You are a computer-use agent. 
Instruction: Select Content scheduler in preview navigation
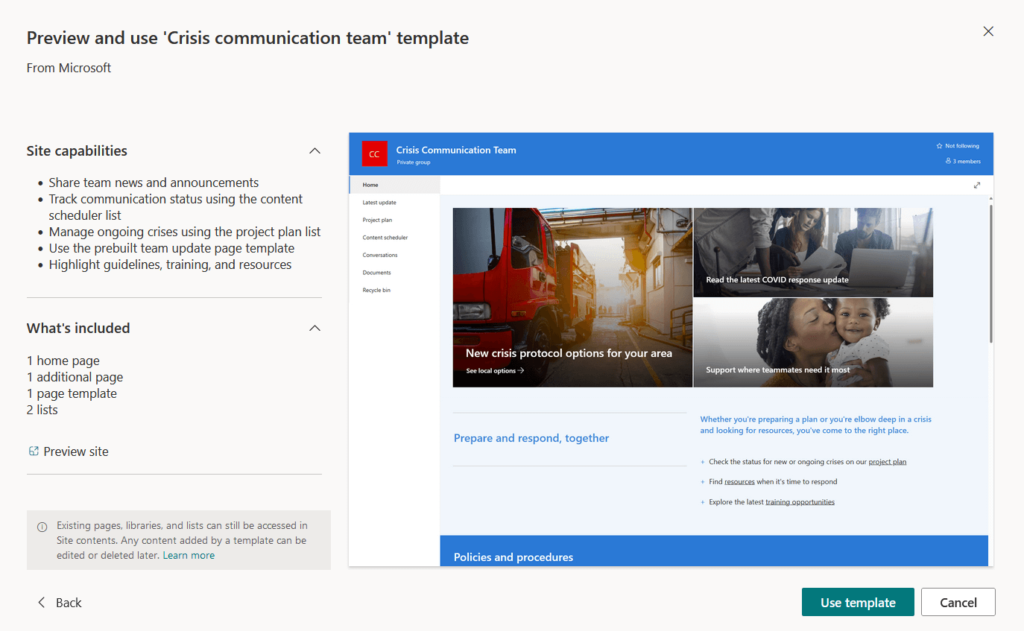[x=385, y=238]
